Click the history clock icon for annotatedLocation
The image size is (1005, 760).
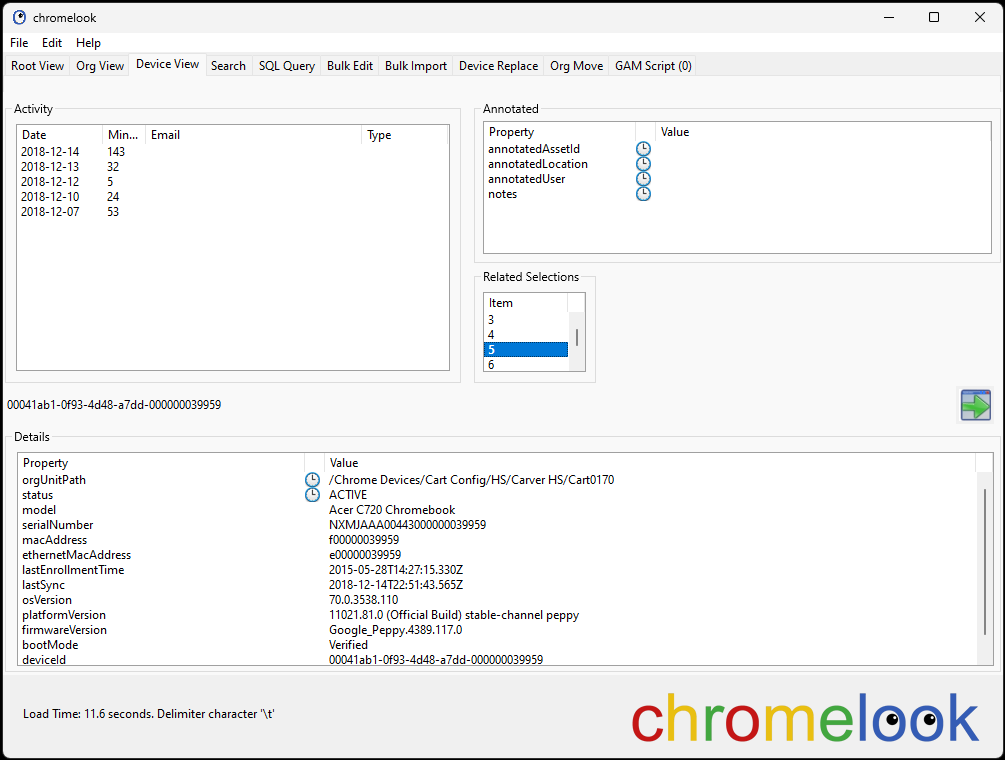pos(643,164)
